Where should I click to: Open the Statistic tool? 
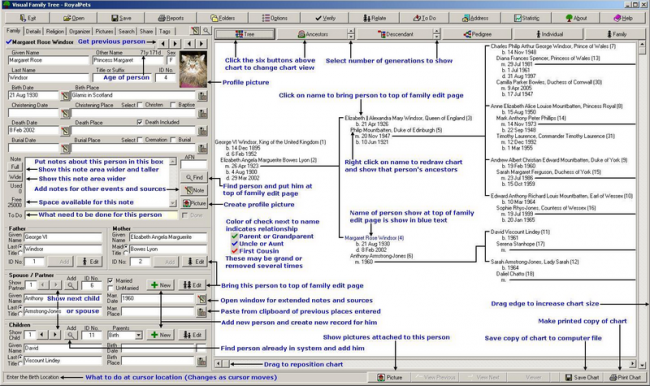click(526, 18)
